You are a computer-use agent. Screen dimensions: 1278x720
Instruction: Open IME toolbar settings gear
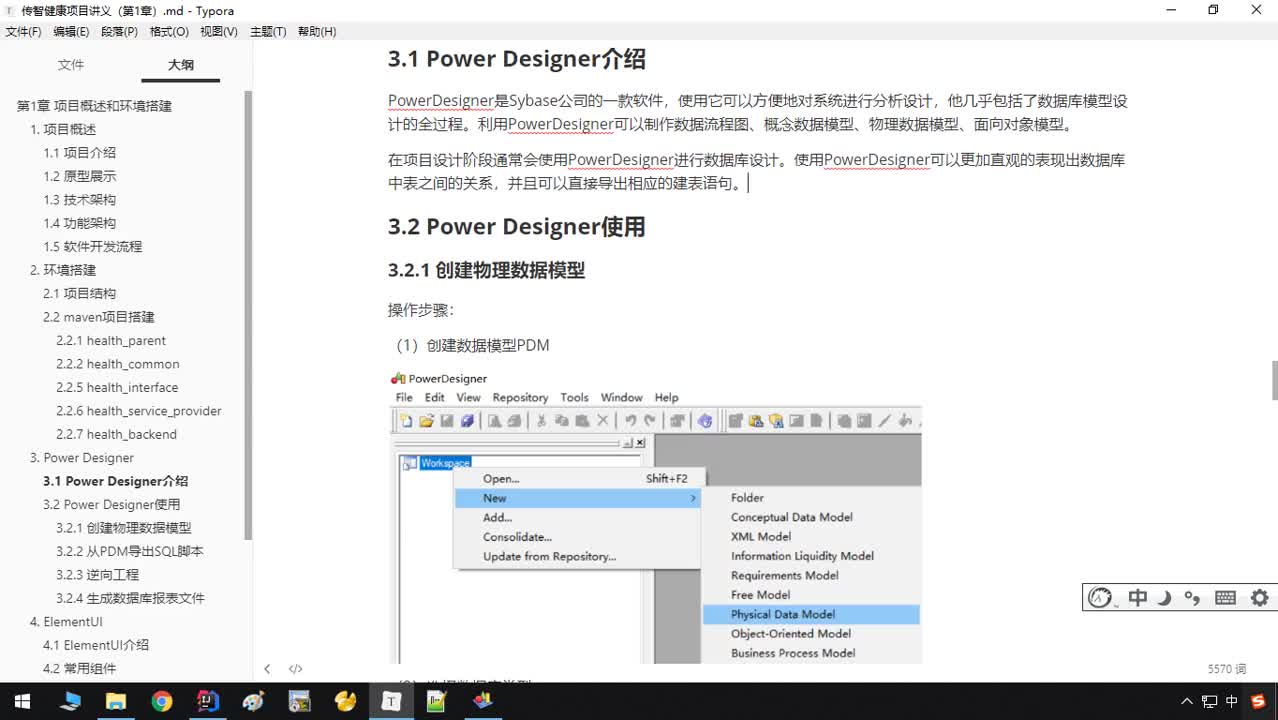coord(1260,598)
